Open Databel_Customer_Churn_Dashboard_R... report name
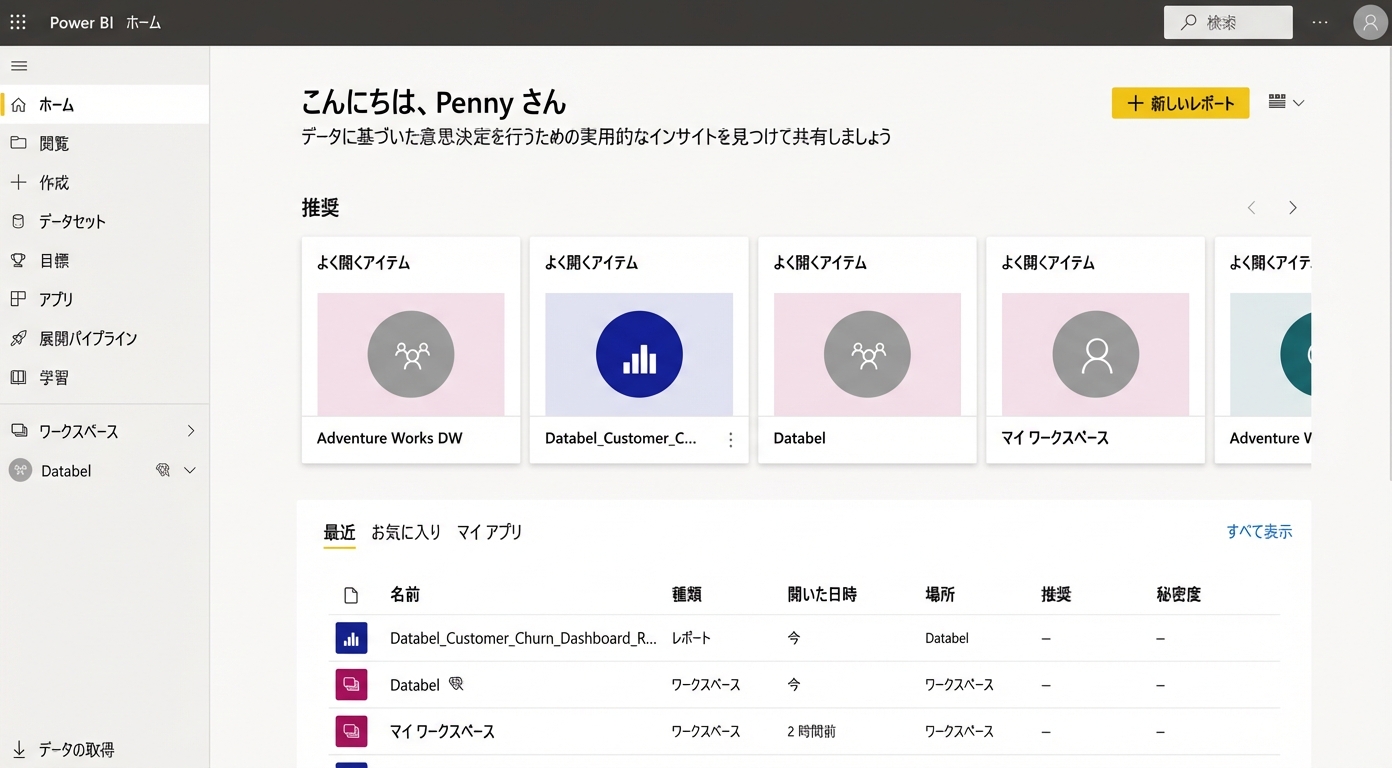1392x768 pixels. (523, 638)
